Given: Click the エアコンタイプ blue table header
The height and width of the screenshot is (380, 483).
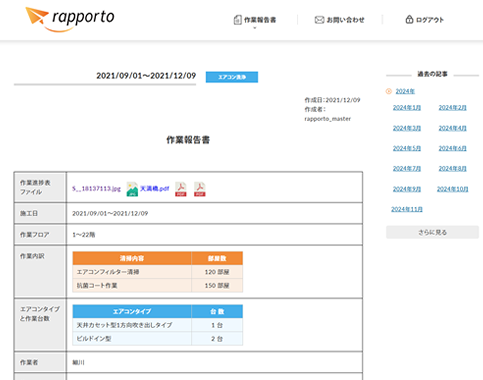Looking at the screenshot, I should point(132,311).
